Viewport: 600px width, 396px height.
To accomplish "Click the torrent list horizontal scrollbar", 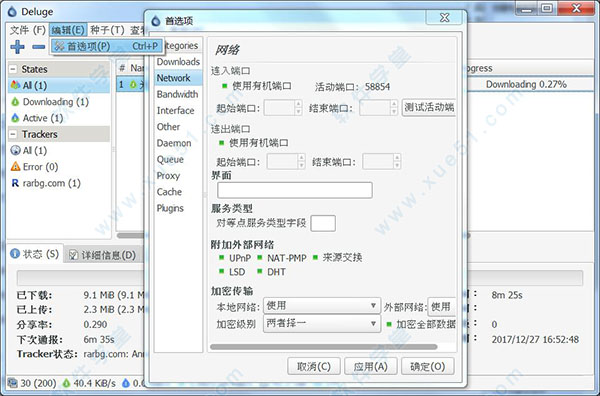I will (130, 235).
